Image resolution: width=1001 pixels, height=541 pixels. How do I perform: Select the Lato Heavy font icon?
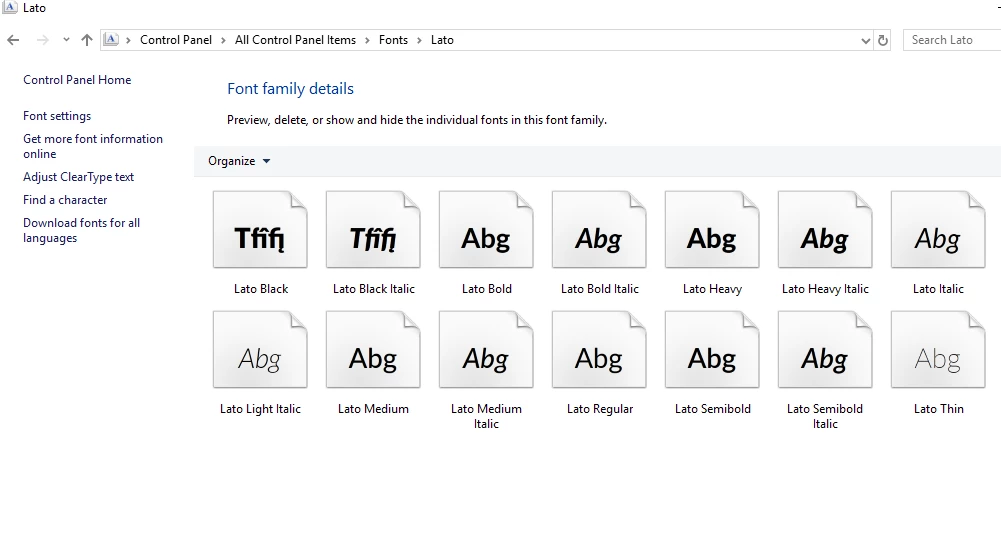(x=712, y=230)
